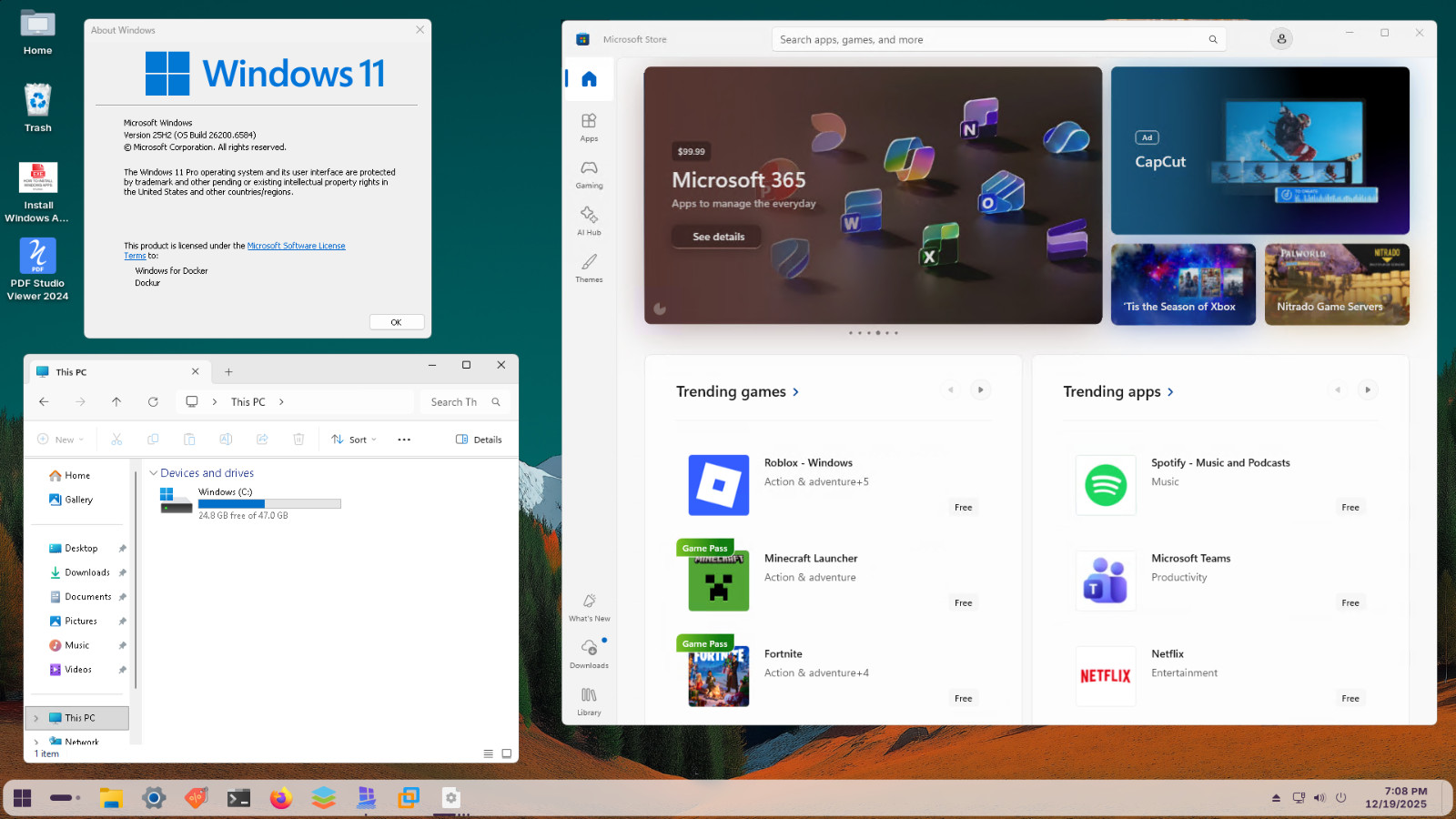Select Documents in File Explorer navigation pane

[87, 597]
